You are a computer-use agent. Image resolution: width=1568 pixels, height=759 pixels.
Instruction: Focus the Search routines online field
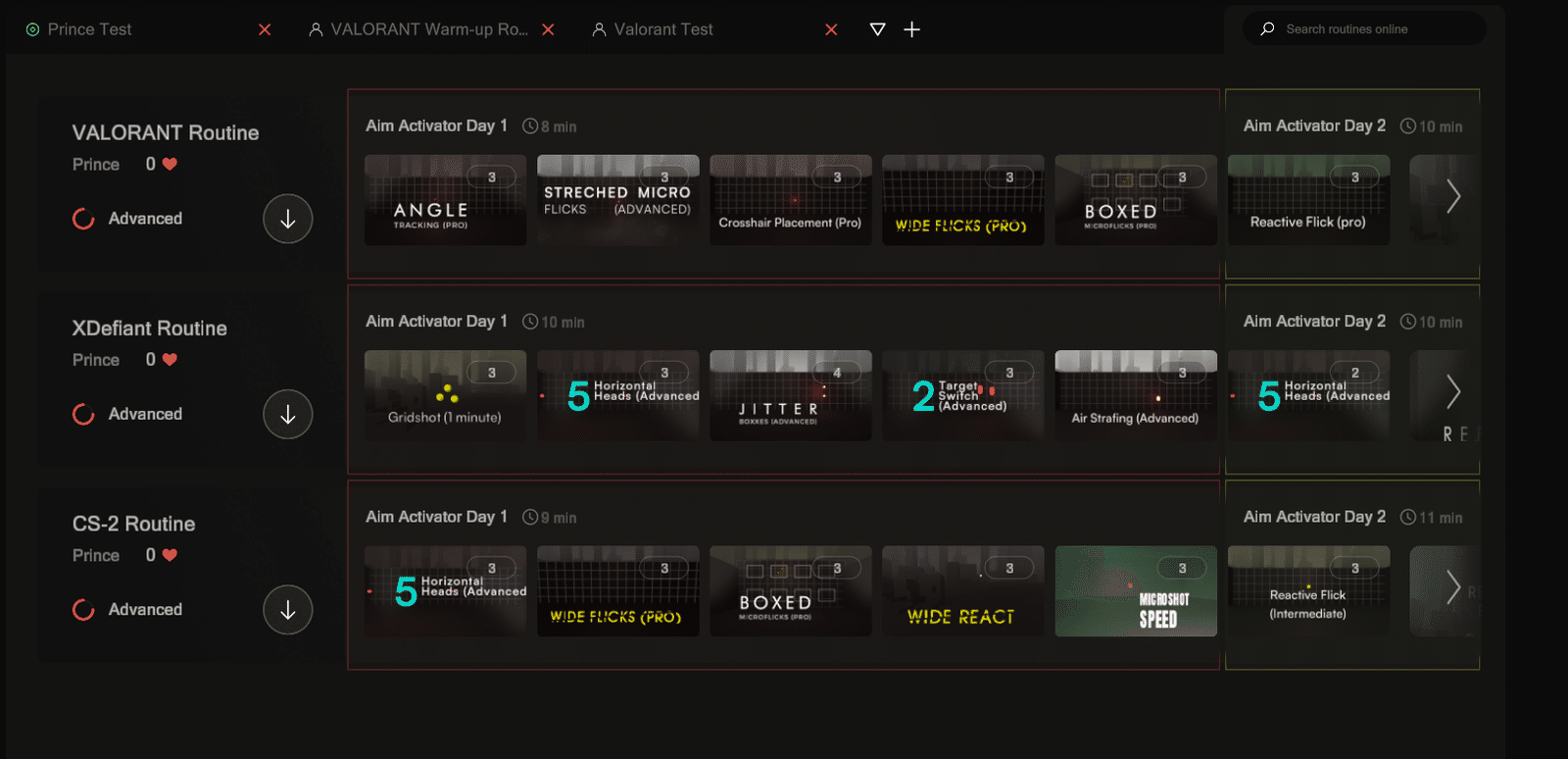click(1364, 28)
